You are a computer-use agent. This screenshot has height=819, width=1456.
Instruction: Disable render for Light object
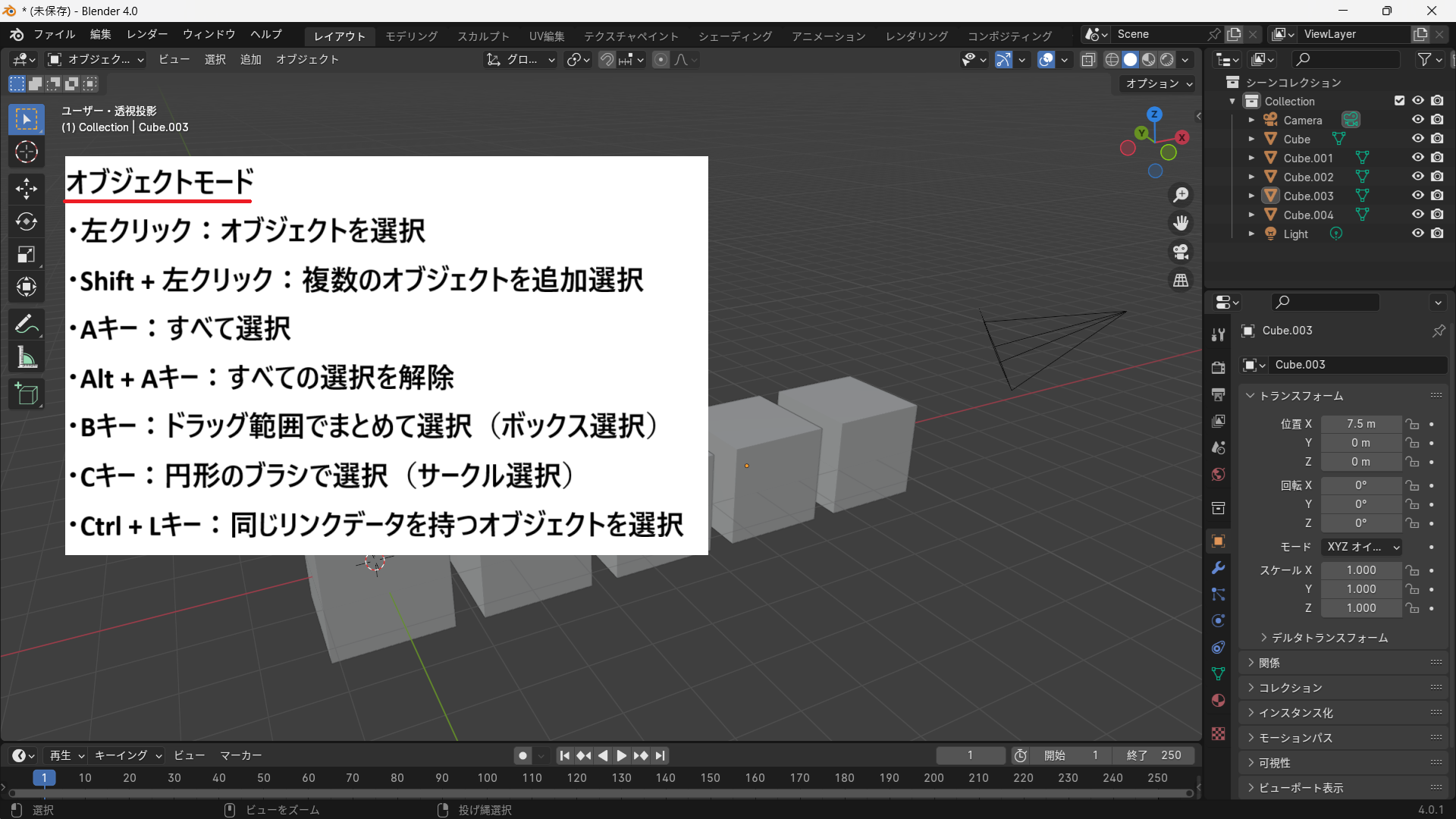[1437, 234]
